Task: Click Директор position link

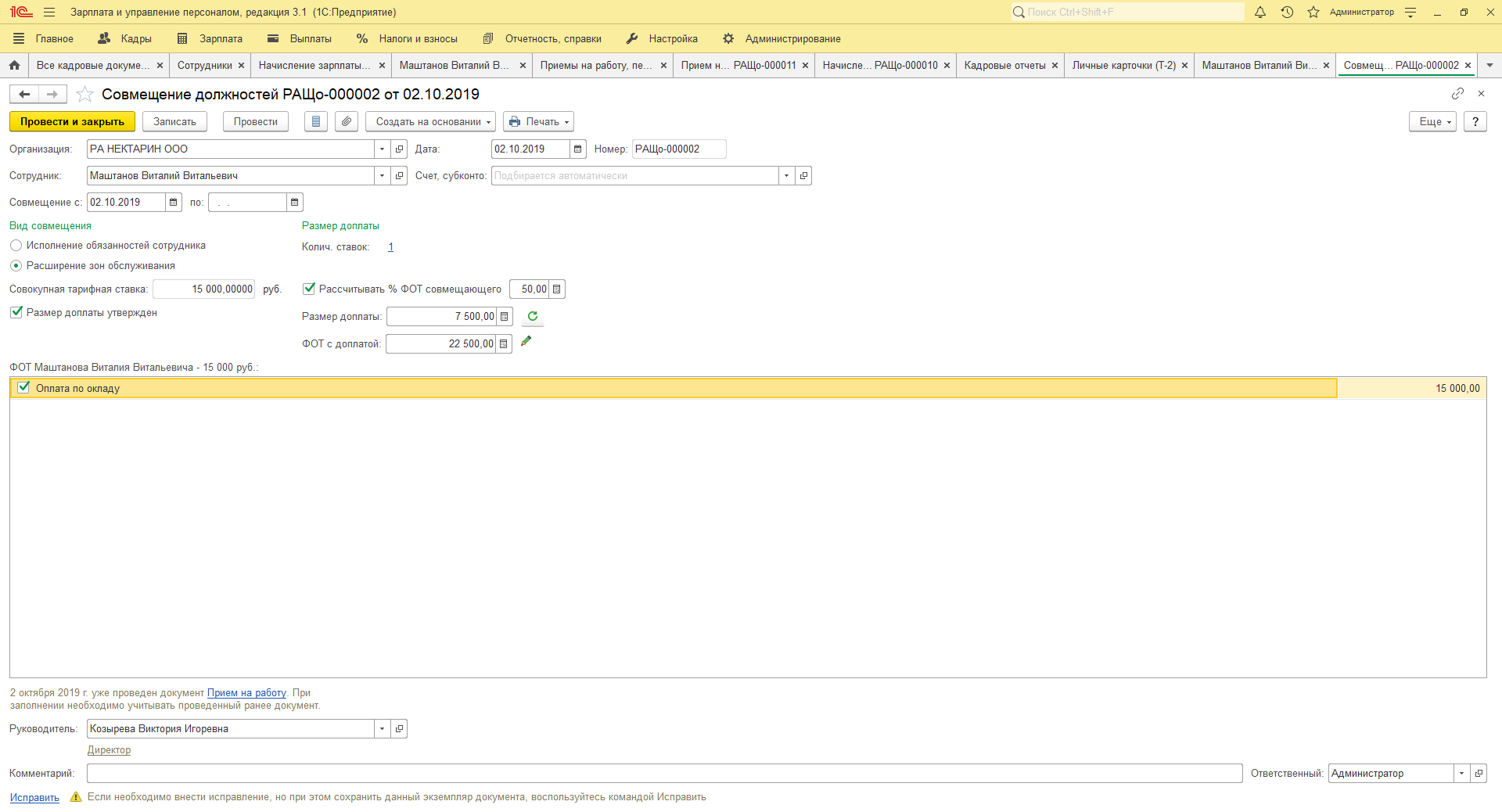Action: tap(109, 749)
